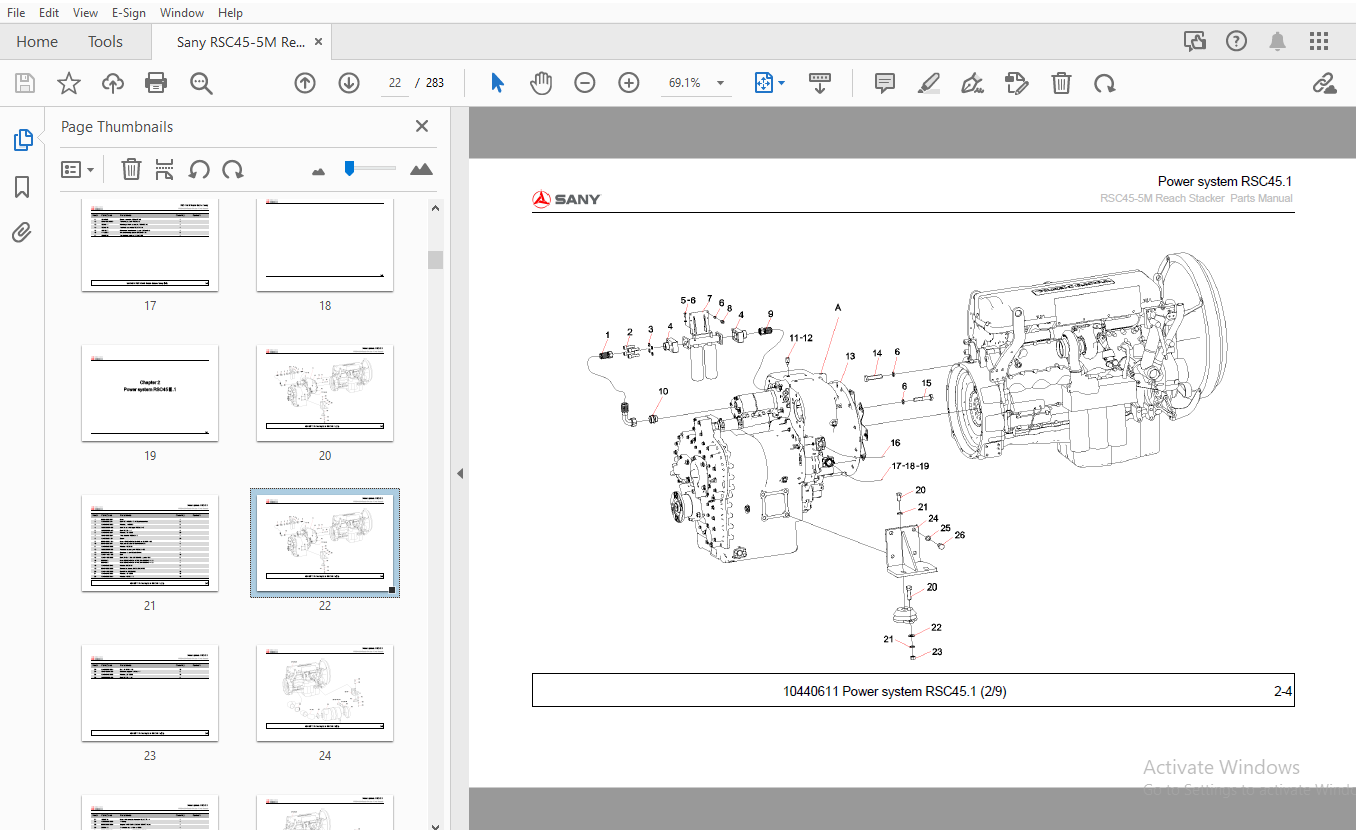
Task: Open the Window menu
Action: [182, 13]
